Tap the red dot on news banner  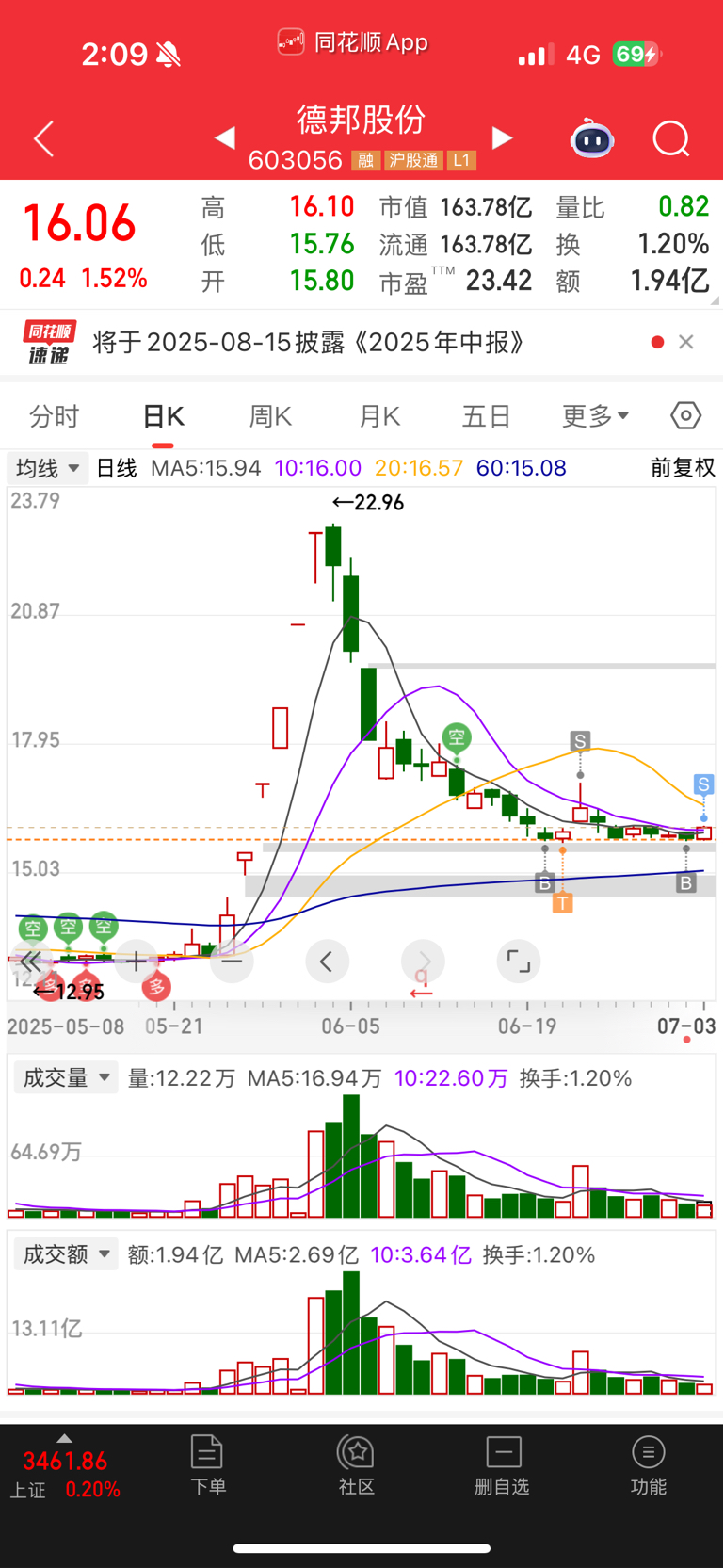tap(657, 342)
